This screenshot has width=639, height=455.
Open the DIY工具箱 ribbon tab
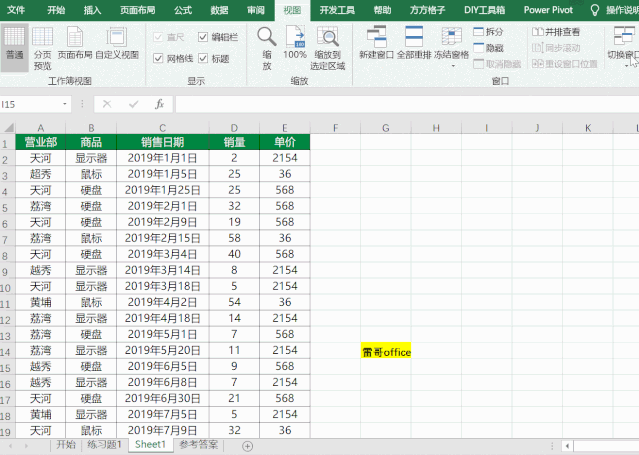(x=485, y=10)
